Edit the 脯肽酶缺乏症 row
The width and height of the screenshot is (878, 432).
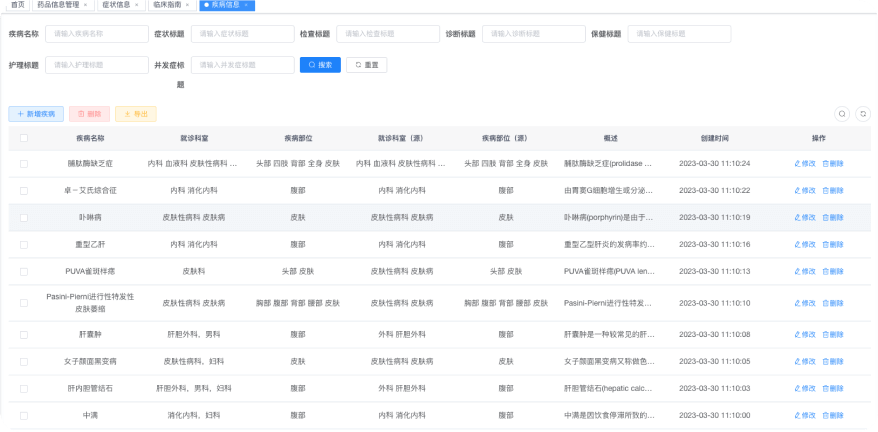805,164
